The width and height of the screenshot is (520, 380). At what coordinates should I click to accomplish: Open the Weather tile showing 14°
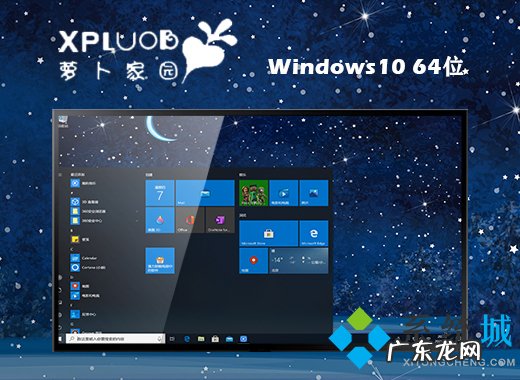pyautogui.click(x=299, y=261)
